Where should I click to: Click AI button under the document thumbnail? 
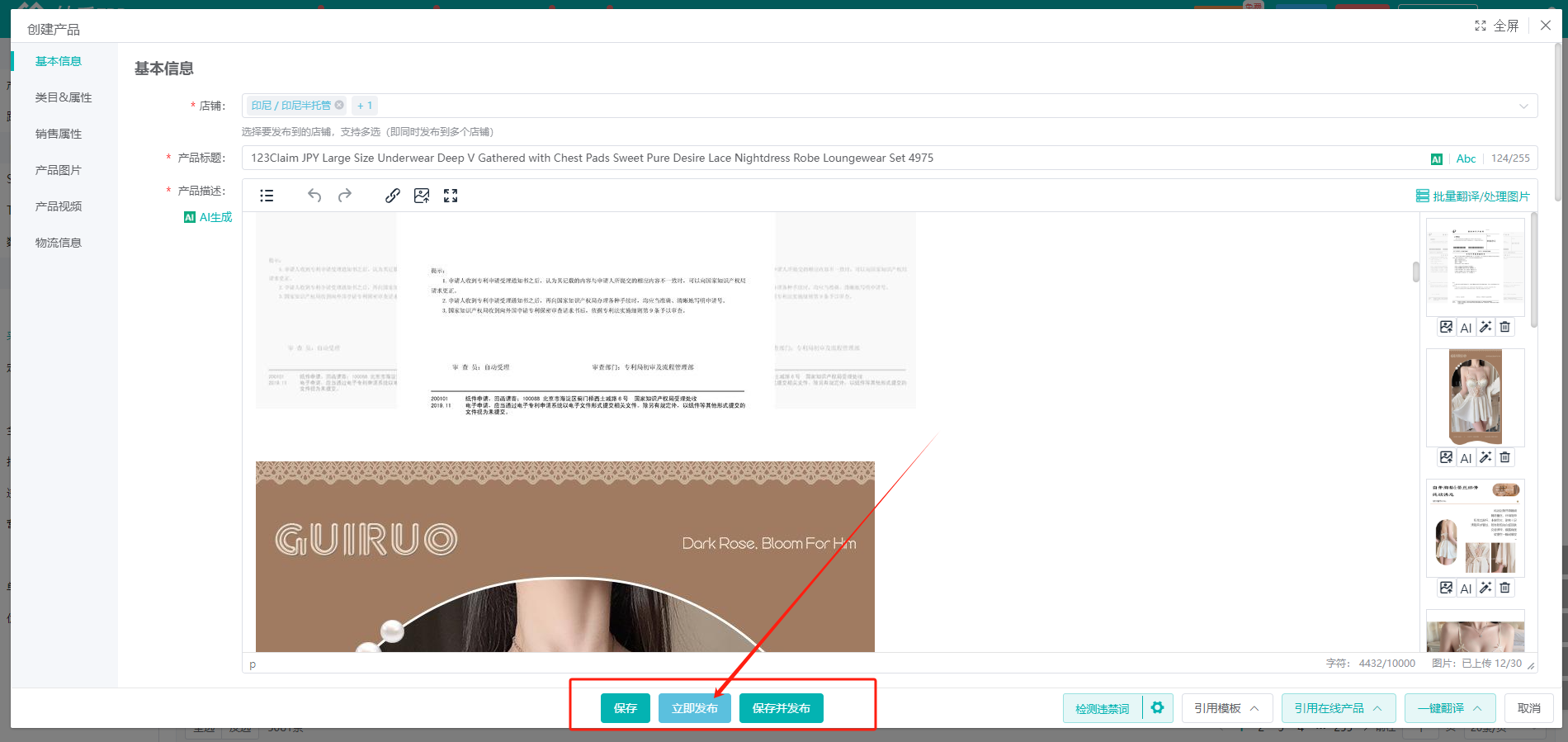tap(1466, 327)
